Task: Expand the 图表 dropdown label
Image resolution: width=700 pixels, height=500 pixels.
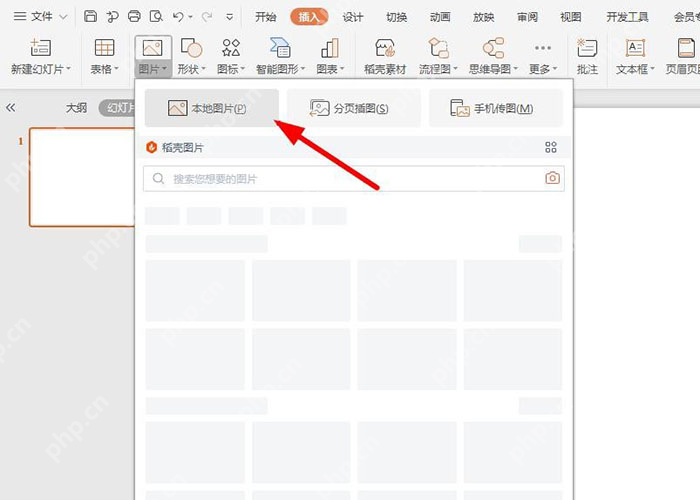Action: point(330,69)
